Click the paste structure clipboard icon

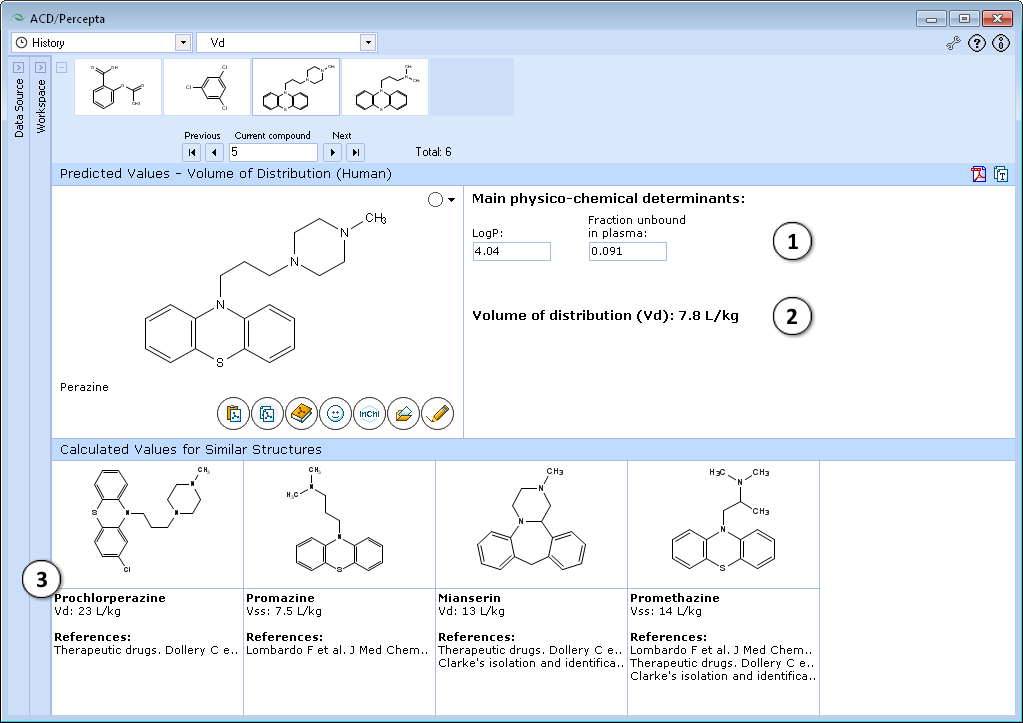234,414
